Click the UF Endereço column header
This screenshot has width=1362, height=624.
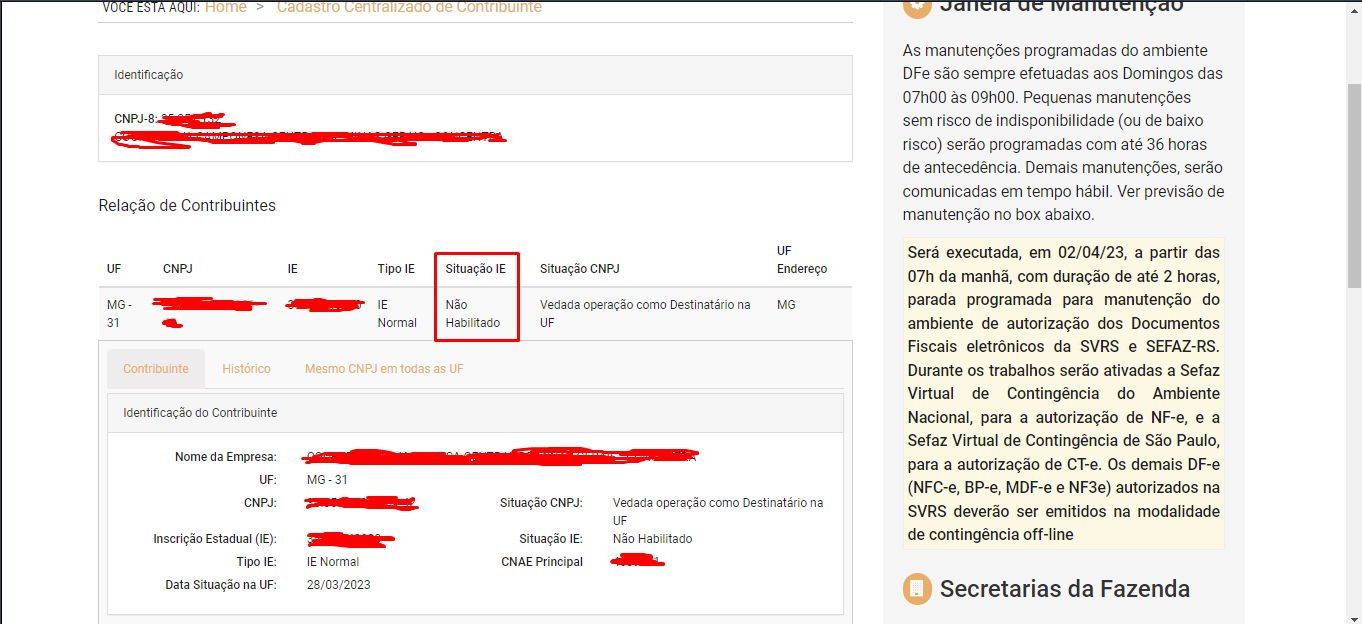point(802,260)
